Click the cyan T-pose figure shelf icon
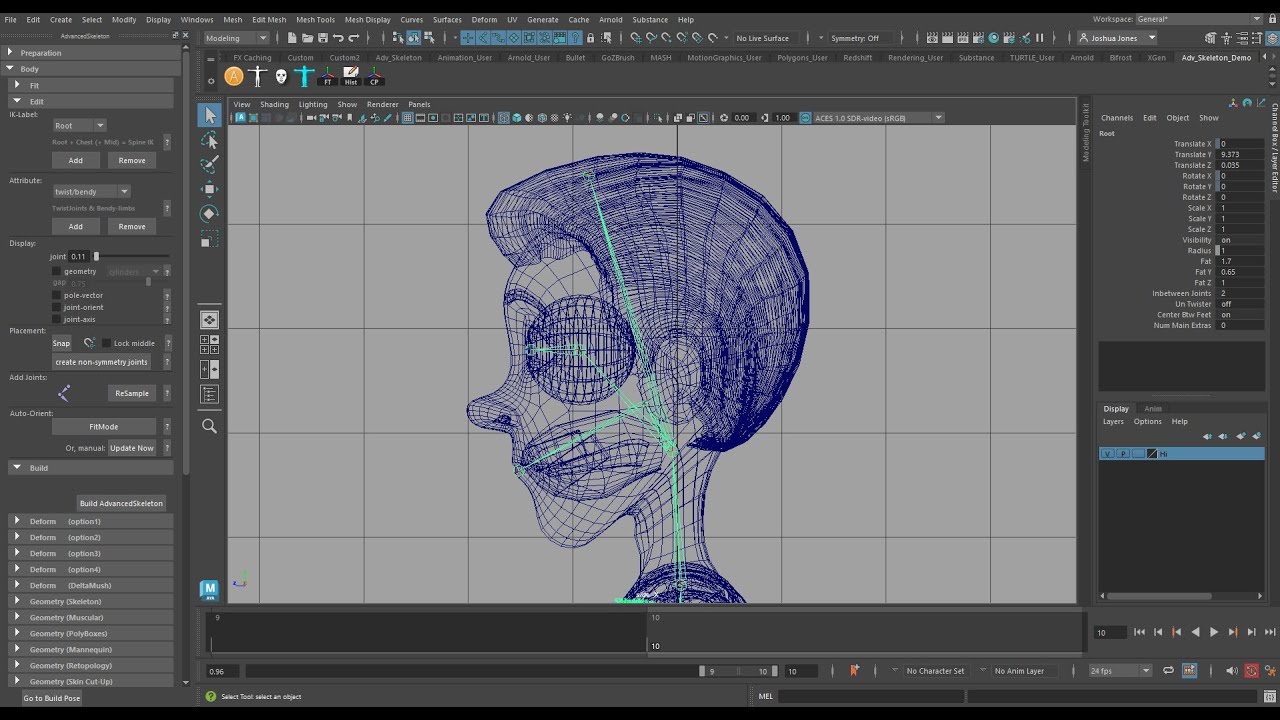This screenshot has height=720, width=1280. click(305, 76)
